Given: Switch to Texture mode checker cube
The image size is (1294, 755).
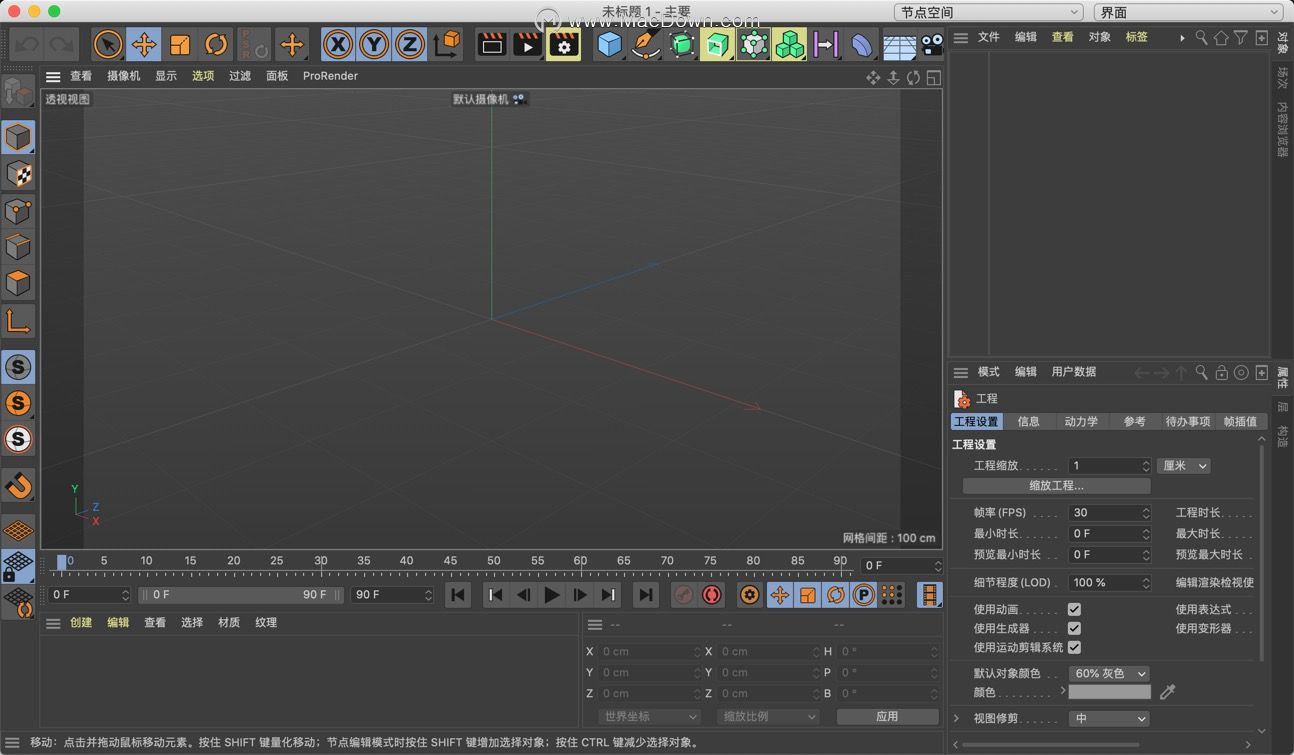Looking at the screenshot, I should pyautogui.click(x=18, y=174).
